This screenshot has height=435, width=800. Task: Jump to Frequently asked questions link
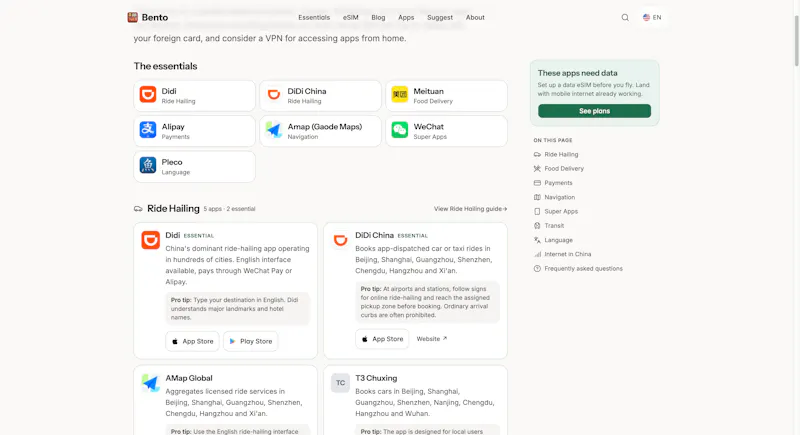583,269
